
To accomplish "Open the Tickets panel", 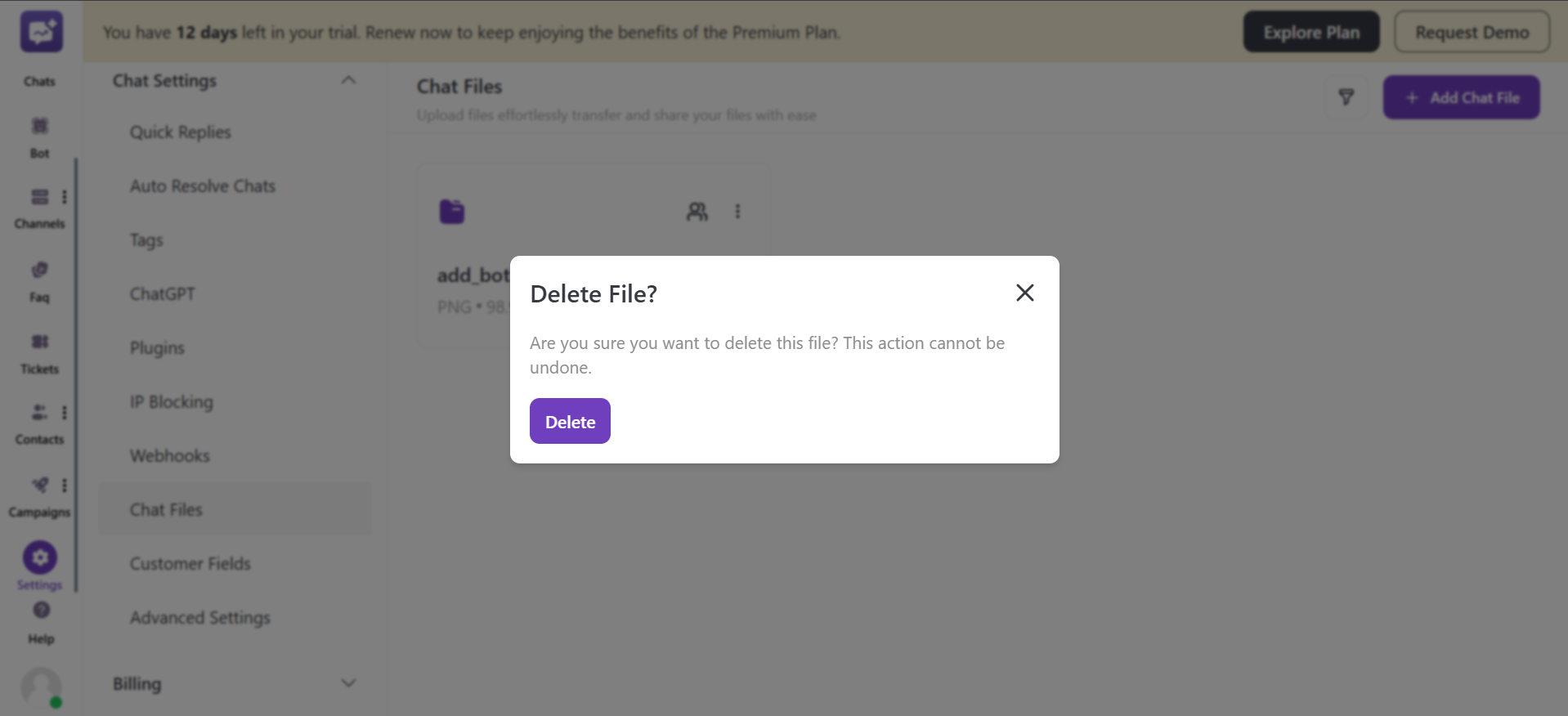I will coord(39,342).
